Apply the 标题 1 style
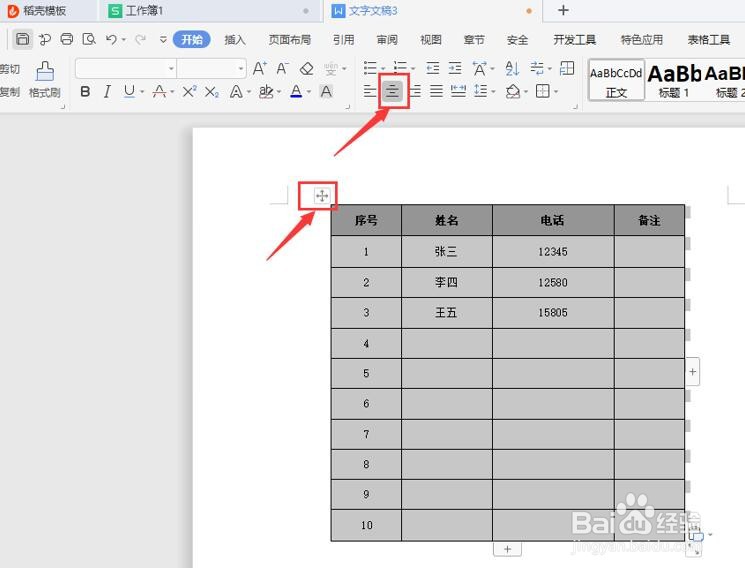The width and height of the screenshot is (745, 572). 674,80
